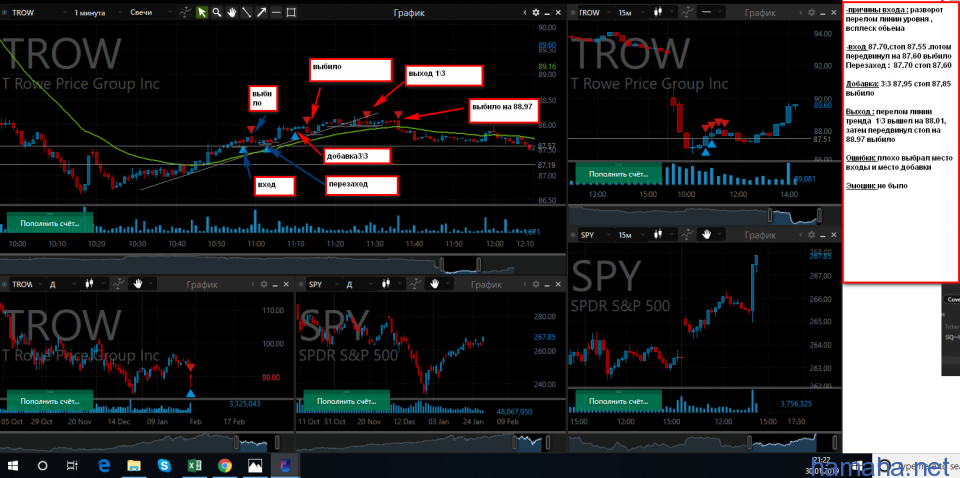Screen dimensions: 960x478
Task: Open Skype from taskbar
Action: tap(163, 465)
